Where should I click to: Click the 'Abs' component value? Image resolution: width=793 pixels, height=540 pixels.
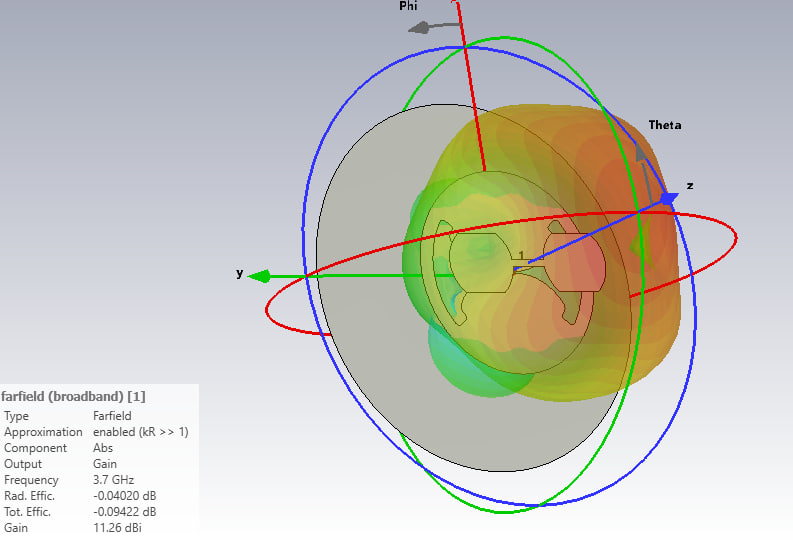coord(103,448)
